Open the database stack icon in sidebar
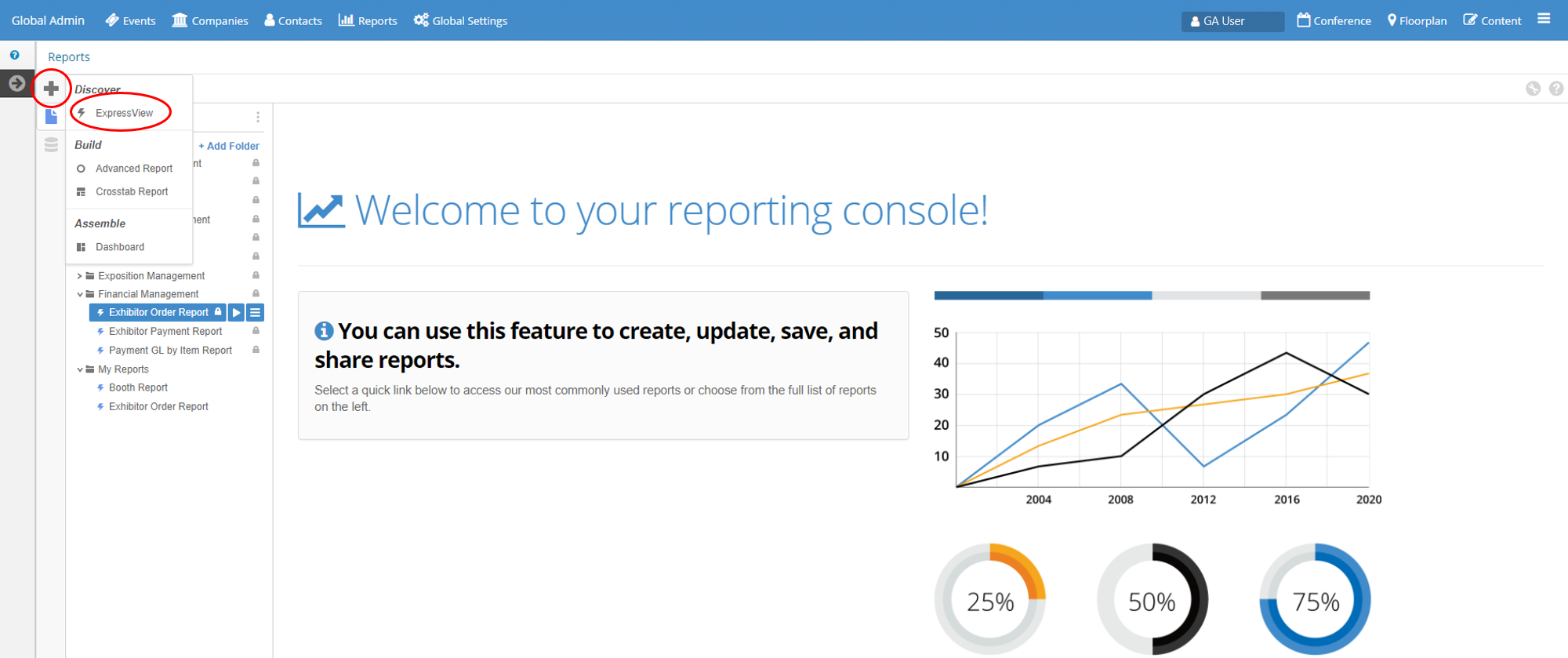 tap(52, 145)
